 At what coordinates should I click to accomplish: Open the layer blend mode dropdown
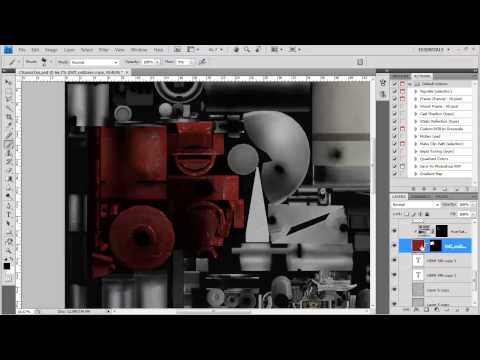coord(416,204)
